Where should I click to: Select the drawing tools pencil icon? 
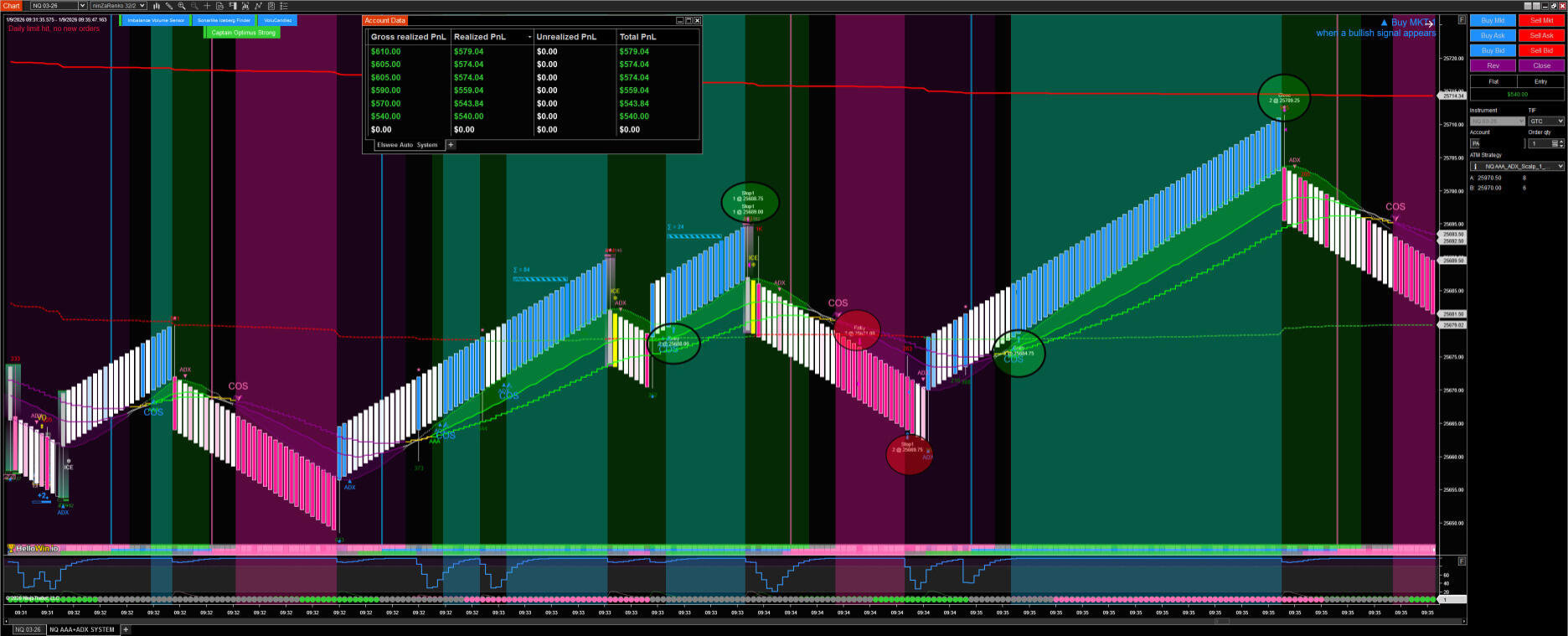pos(168,6)
